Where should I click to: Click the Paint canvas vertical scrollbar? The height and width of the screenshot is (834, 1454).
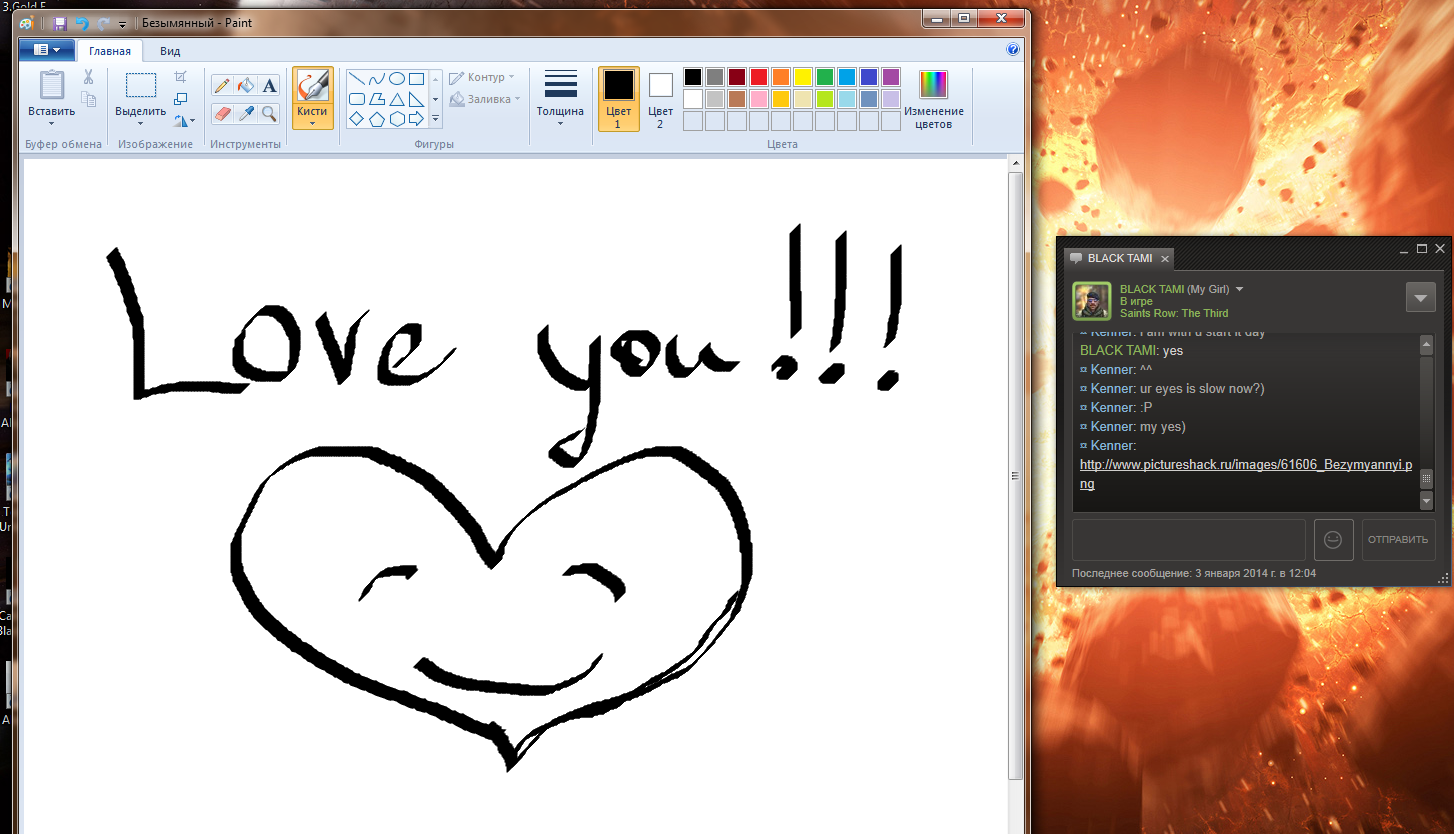tap(1016, 475)
